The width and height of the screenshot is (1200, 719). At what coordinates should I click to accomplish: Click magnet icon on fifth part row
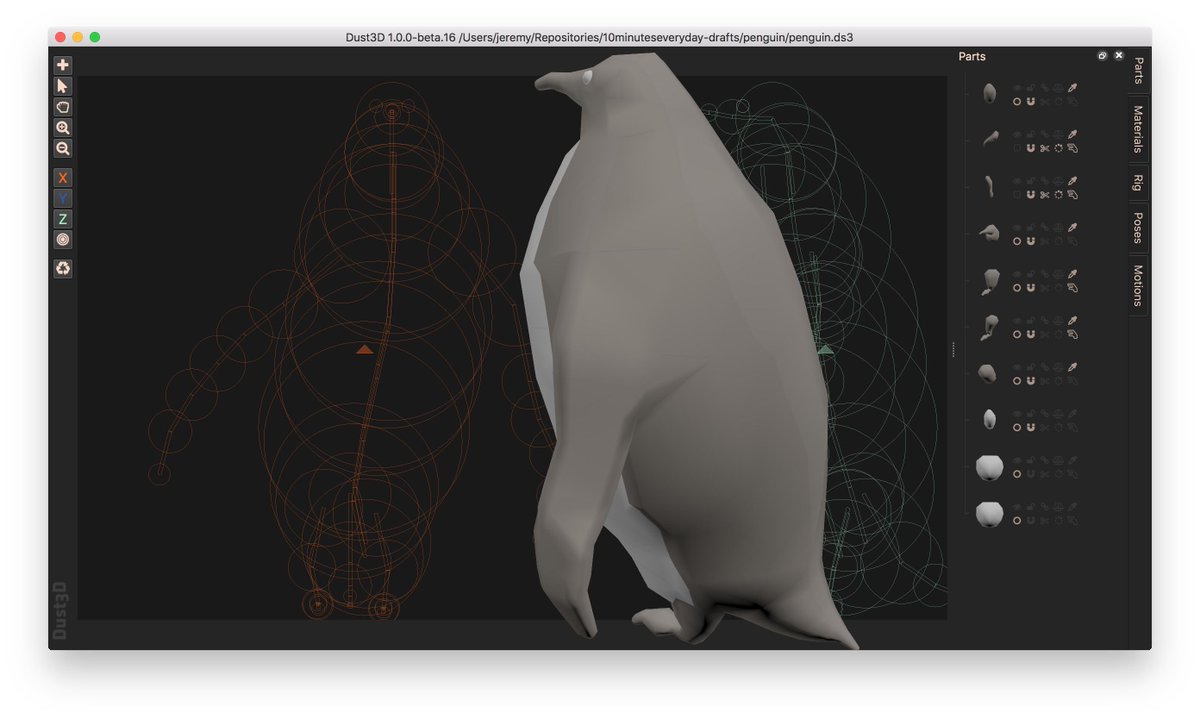[1030, 288]
